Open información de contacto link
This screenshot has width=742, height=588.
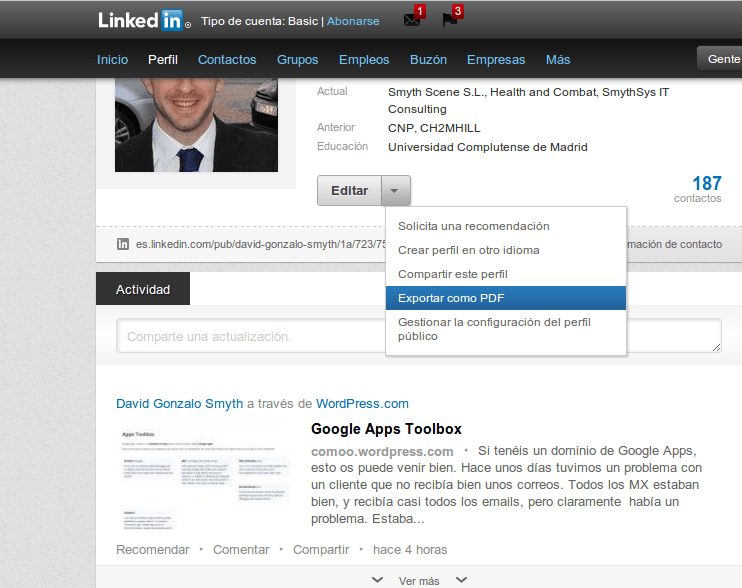click(x=674, y=244)
